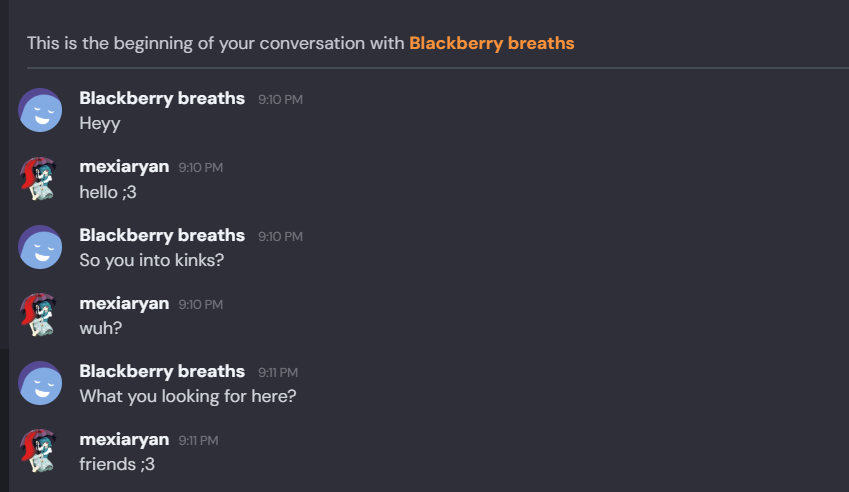
Task: Click mexiaryan avatar beside "hello ;3" message
Action: 40,178
